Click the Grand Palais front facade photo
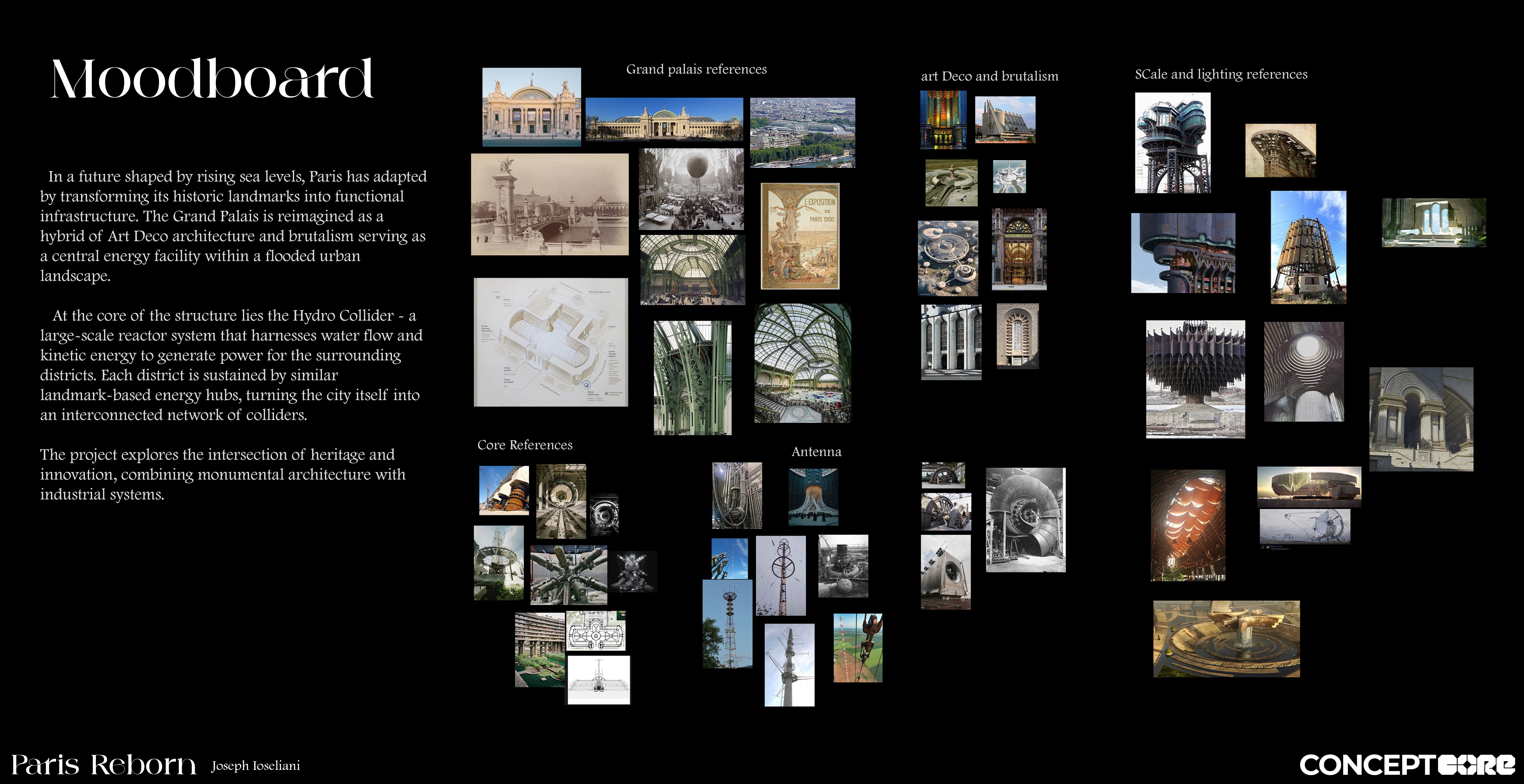This screenshot has width=1524, height=784. [x=531, y=106]
